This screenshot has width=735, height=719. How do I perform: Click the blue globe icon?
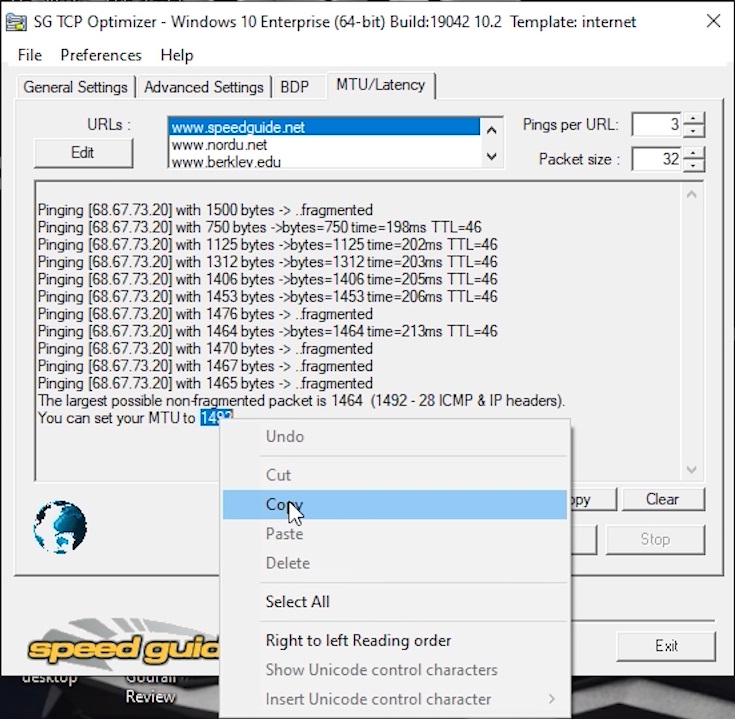[60, 527]
